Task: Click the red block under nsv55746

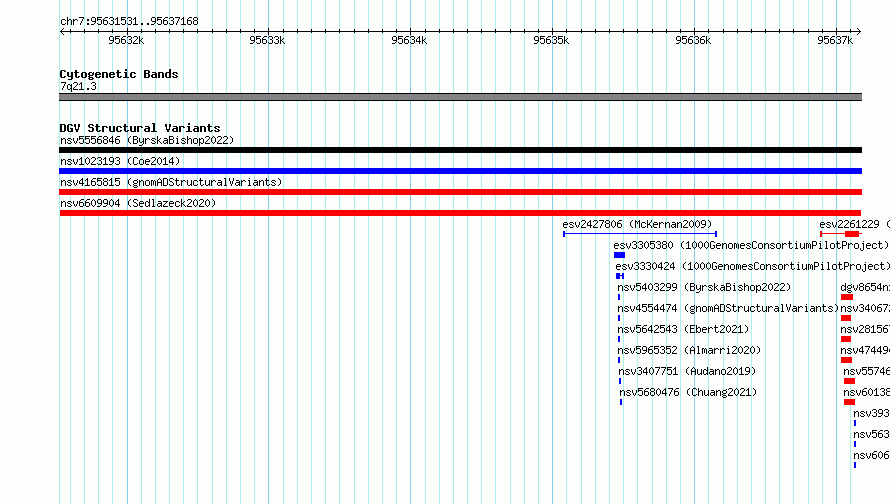Action: coord(849,381)
